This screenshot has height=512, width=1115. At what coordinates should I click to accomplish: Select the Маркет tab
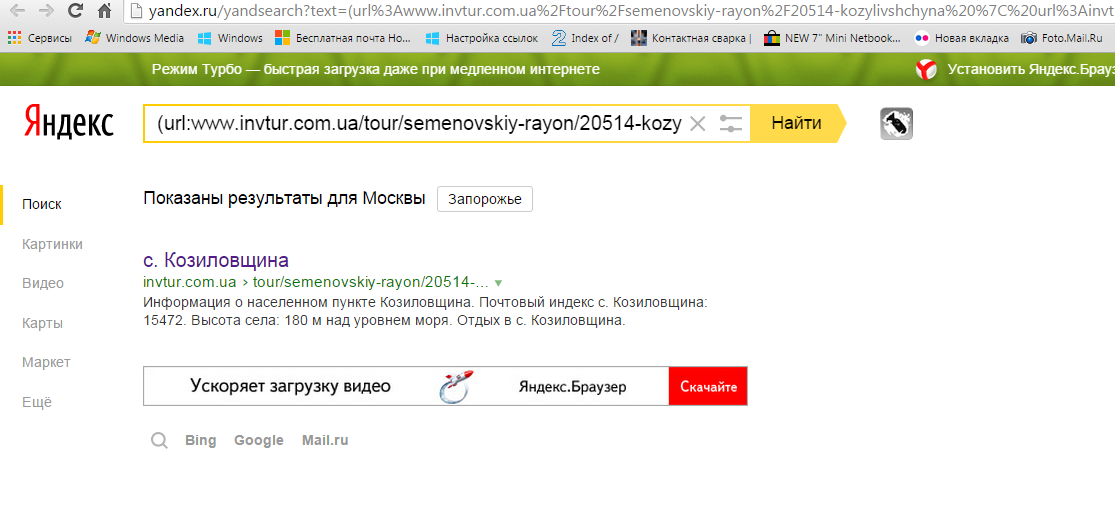(46, 363)
